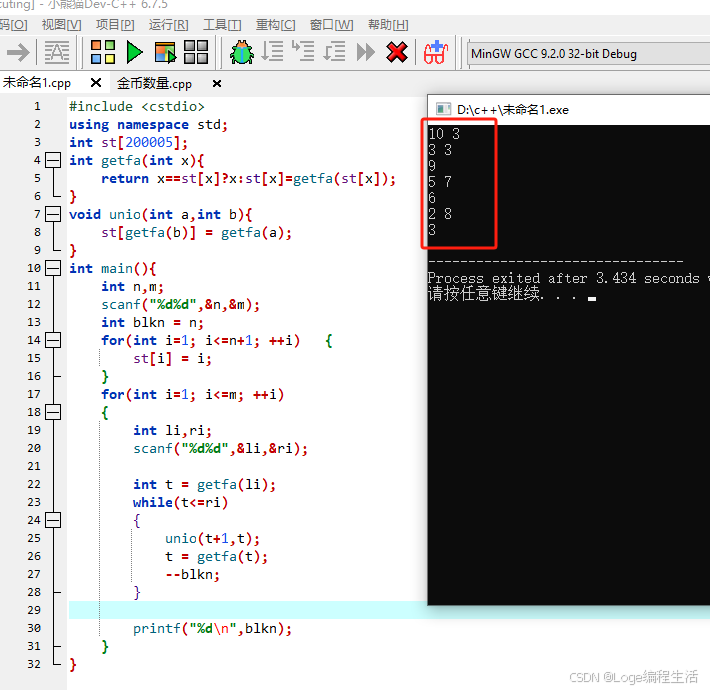Click the '5 7' console input line
Image resolution: width=710 pixels, height=690 pixels.
[x=440, y=182]
